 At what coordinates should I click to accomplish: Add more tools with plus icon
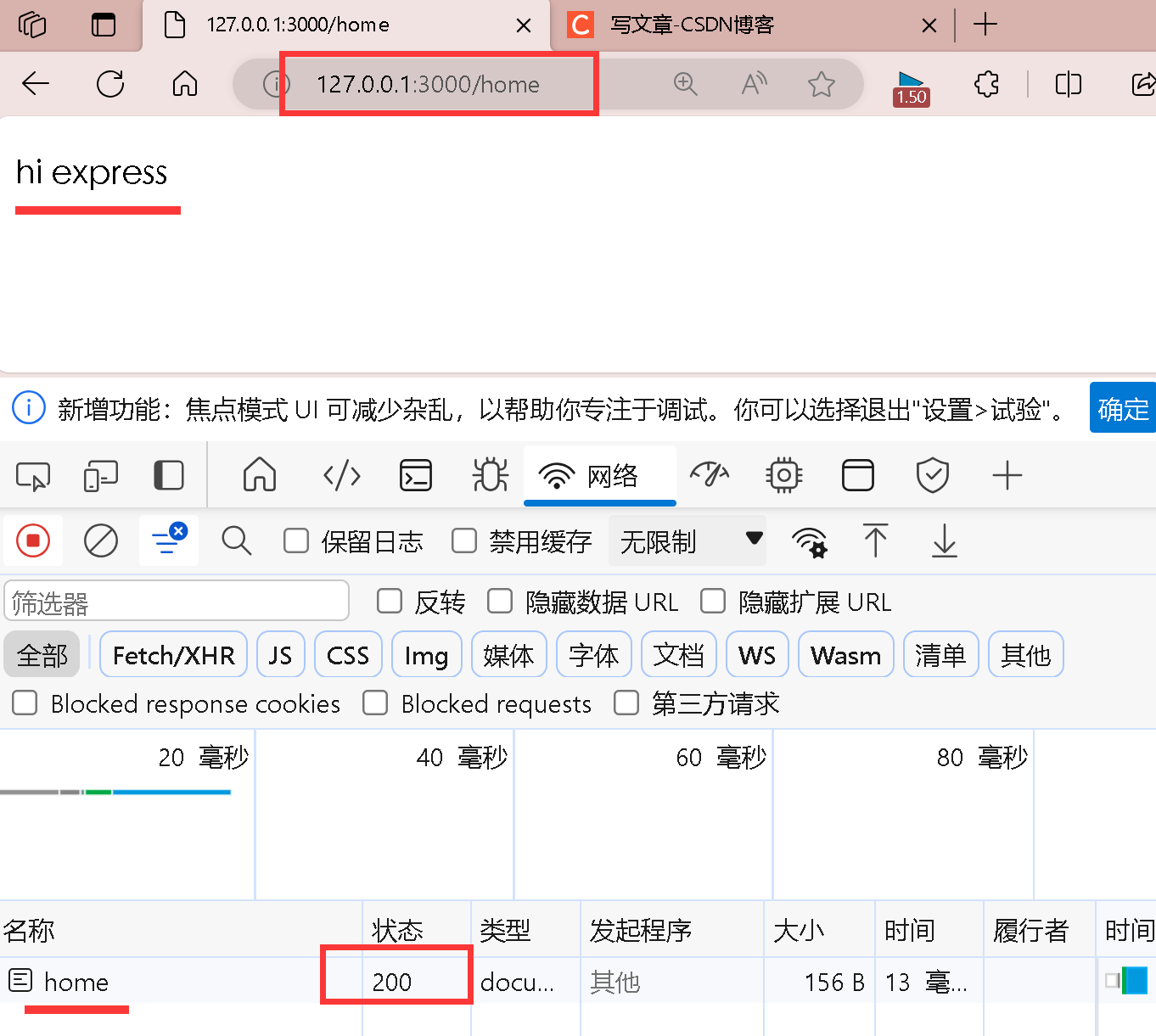tap(1007, 475)
